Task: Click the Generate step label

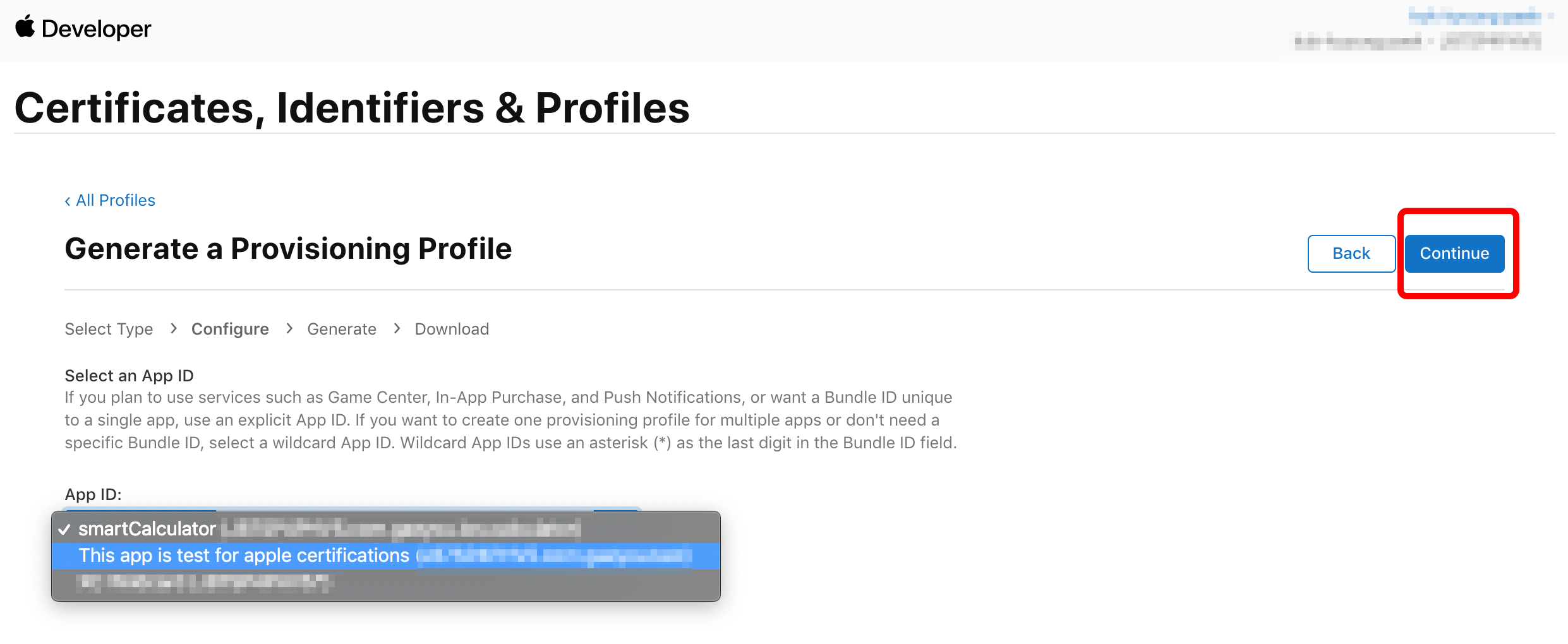Action: coord(342,329)
